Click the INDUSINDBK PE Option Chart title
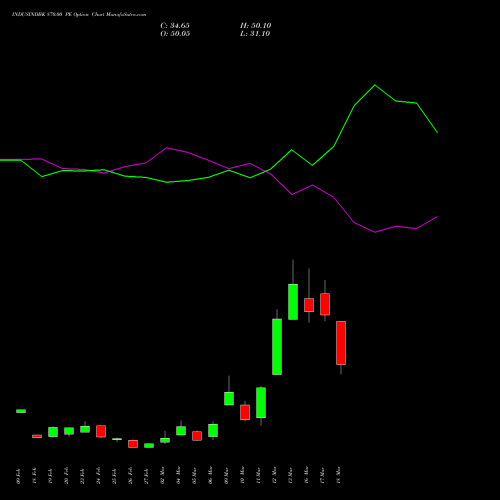 tap(79, 15)
